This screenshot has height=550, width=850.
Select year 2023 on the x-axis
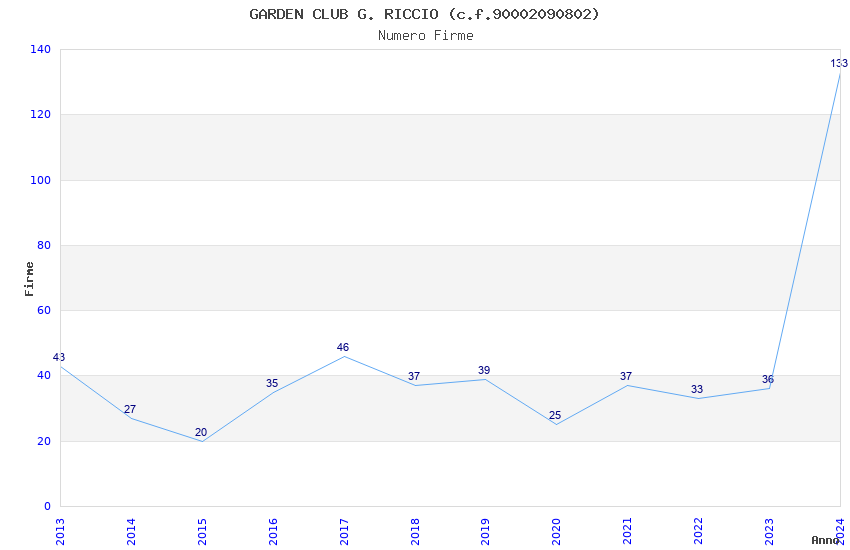coord(769,532)
